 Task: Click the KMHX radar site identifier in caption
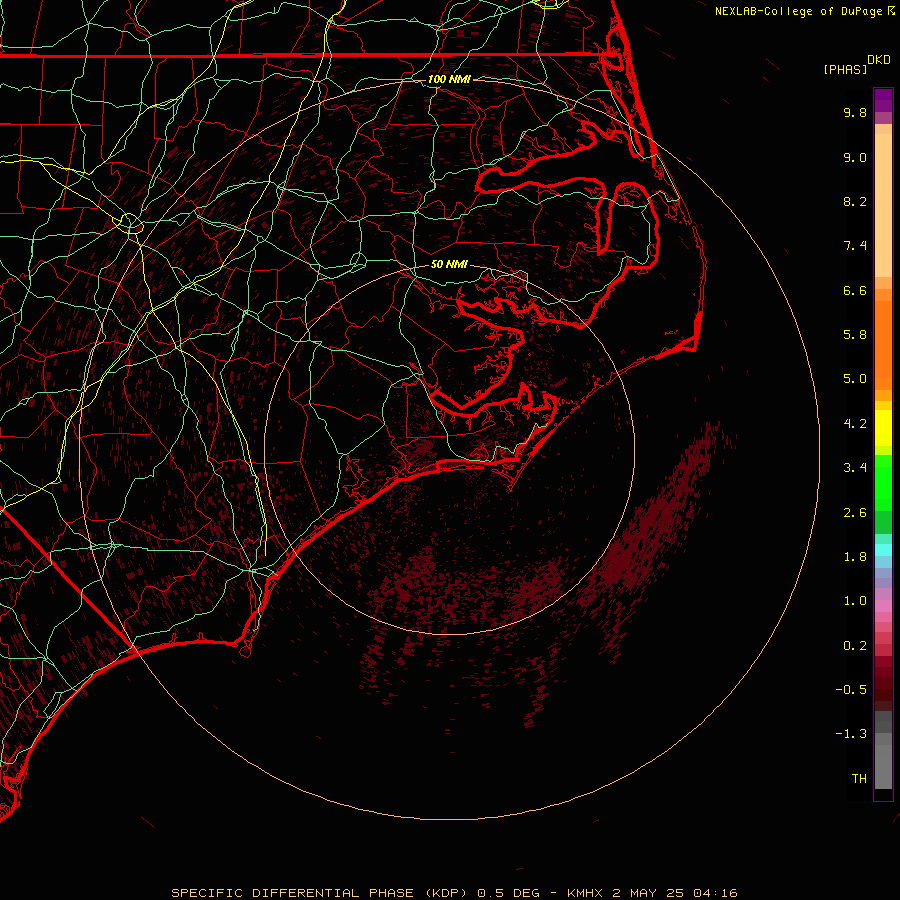pyautogui.click(x=585, y=893)
